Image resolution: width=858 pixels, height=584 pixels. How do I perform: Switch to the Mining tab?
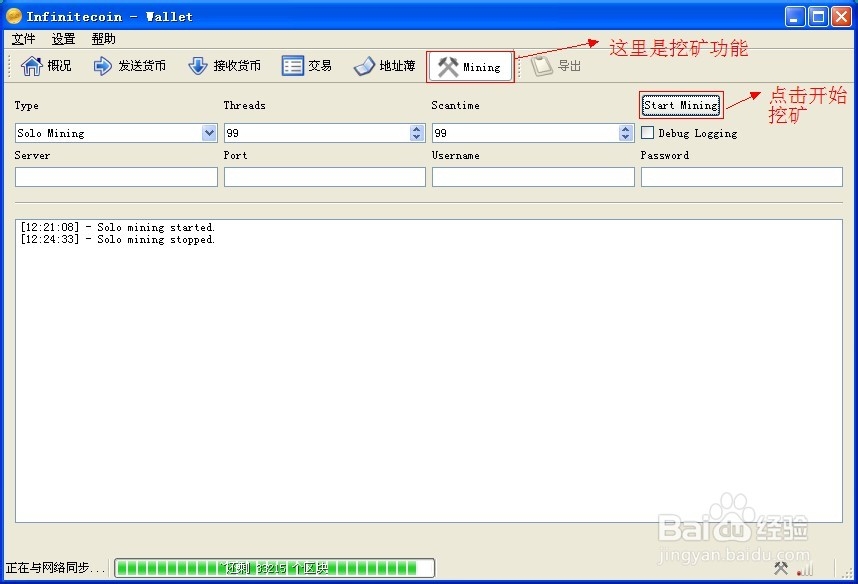coord(470,67)
